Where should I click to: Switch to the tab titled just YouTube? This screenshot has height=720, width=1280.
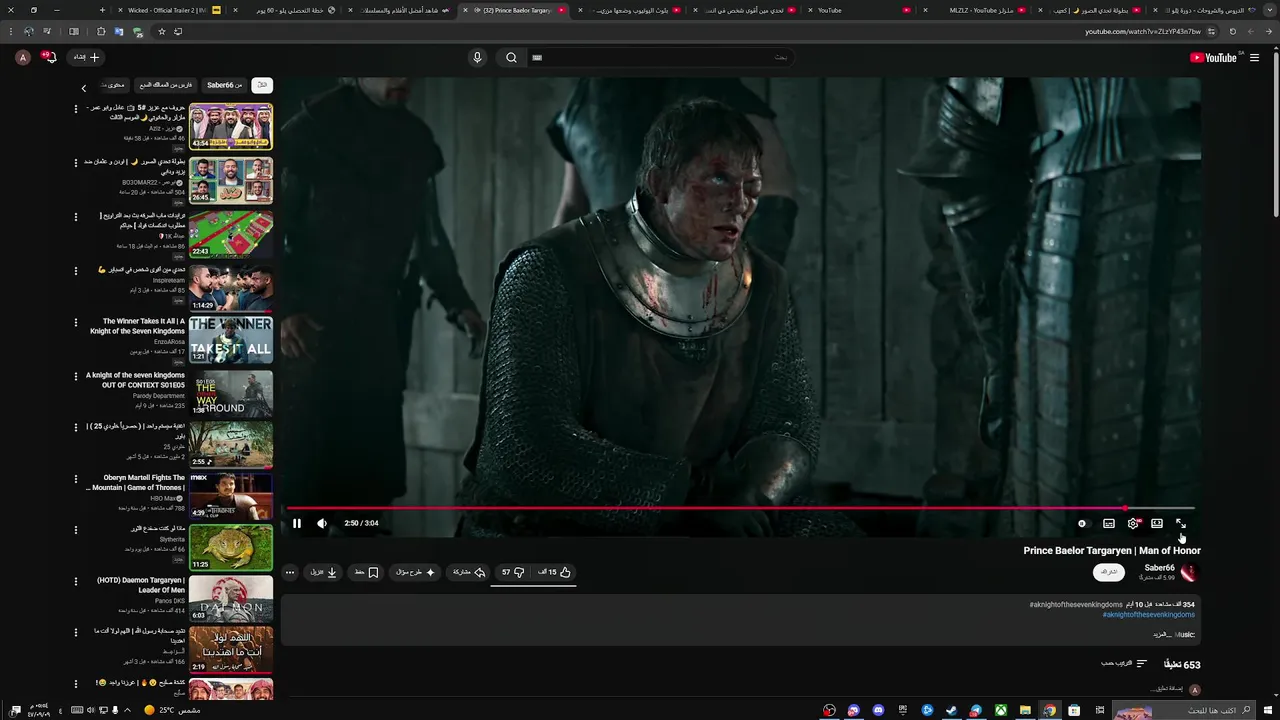point(860,10)
